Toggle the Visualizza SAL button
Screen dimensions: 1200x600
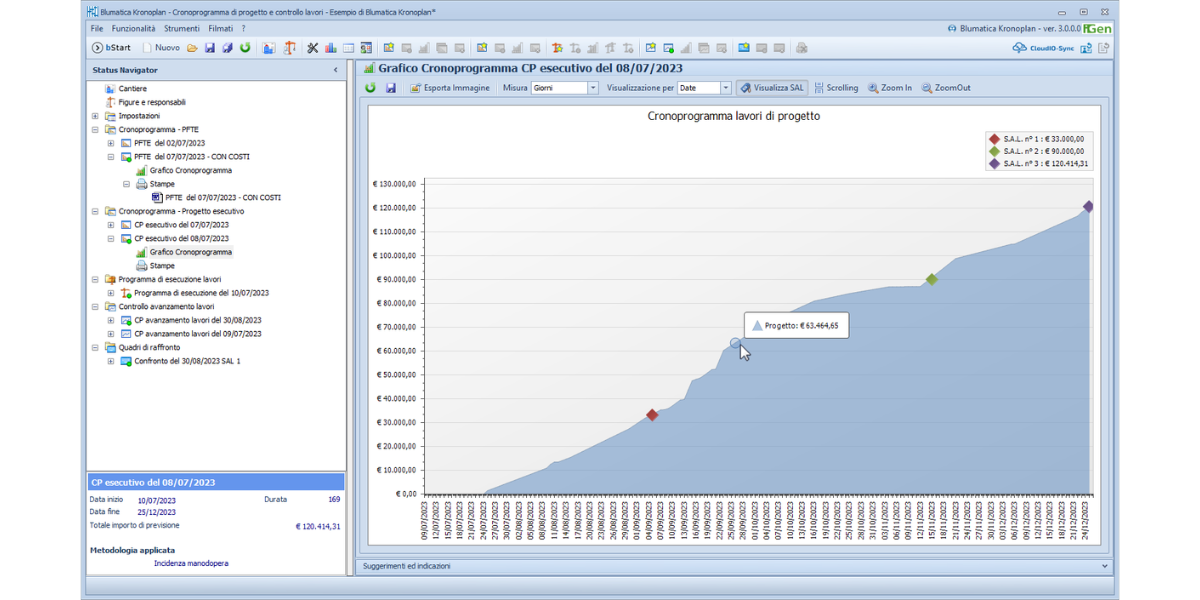[x=772, y=88]
